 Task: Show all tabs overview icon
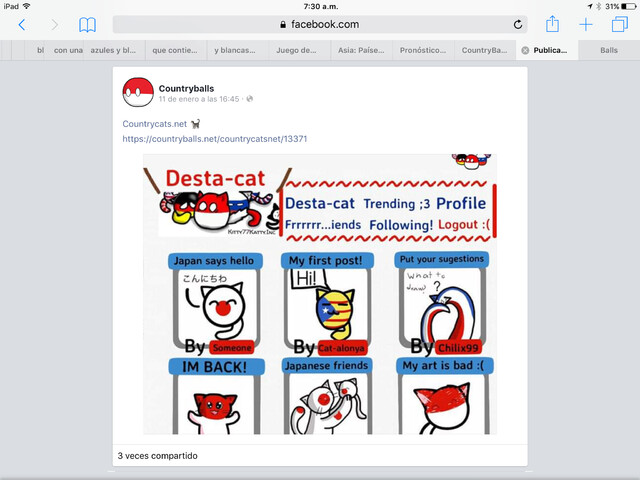pyautogui.click(x=620, y=24)
